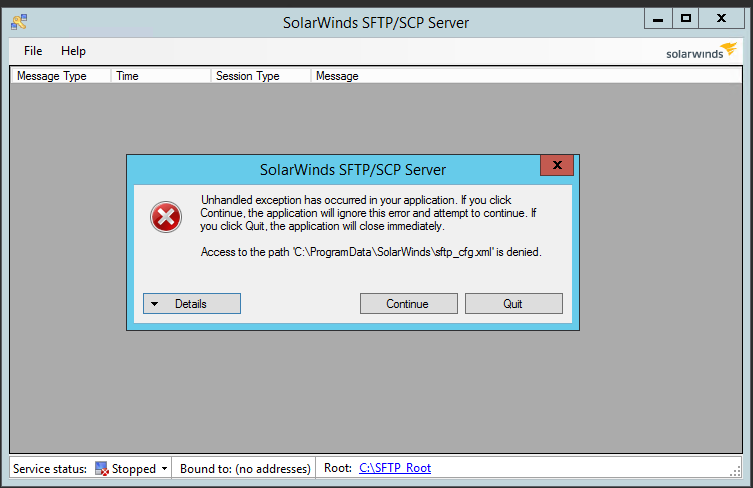Close the main SolarWinds SFTP/SCP Server window
Viewport: 753px width, 488px height.
[721, 19]
